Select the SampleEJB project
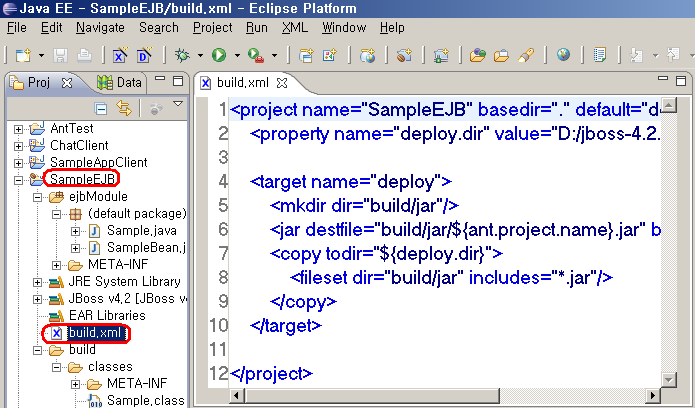 [x=82, y=179]
